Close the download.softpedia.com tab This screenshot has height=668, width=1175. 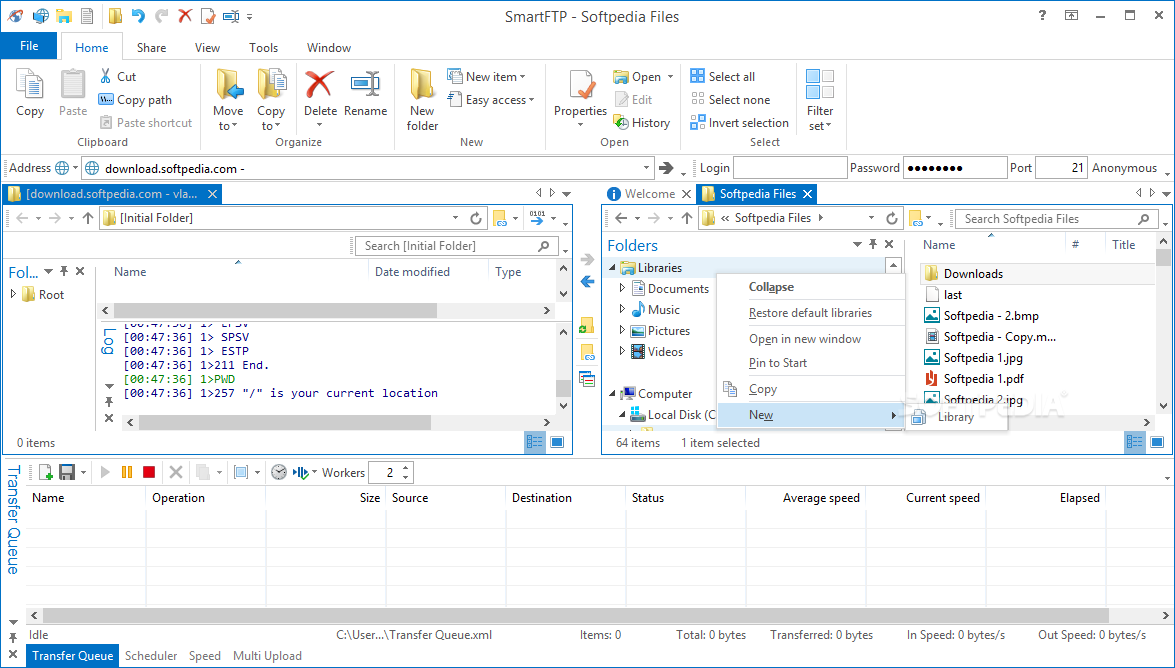[213, 193]
